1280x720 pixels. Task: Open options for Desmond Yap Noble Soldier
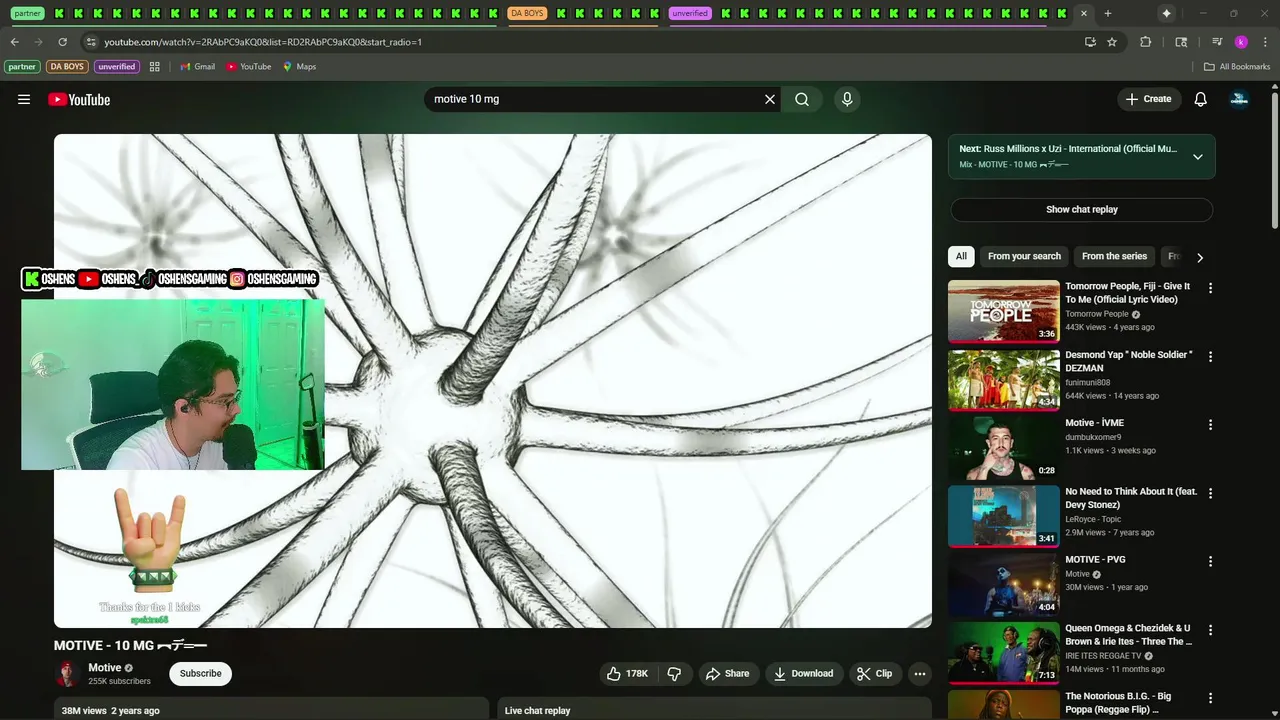(1210, 356)
